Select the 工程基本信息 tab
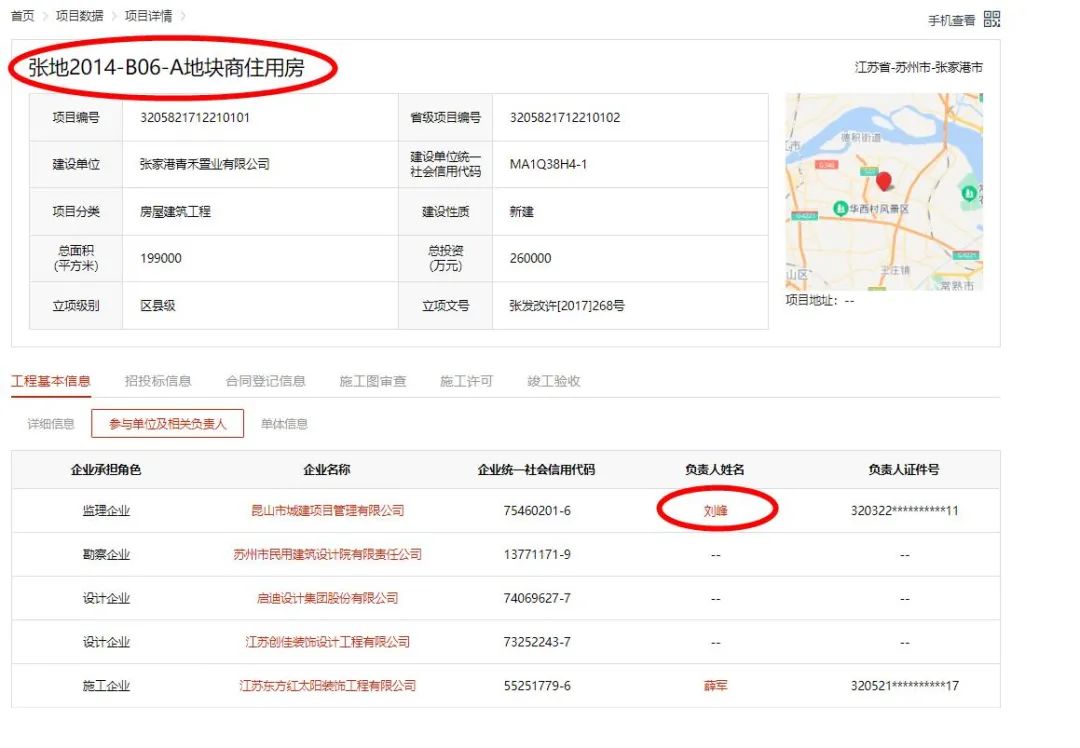1080x748 pixels. point(51,381)
